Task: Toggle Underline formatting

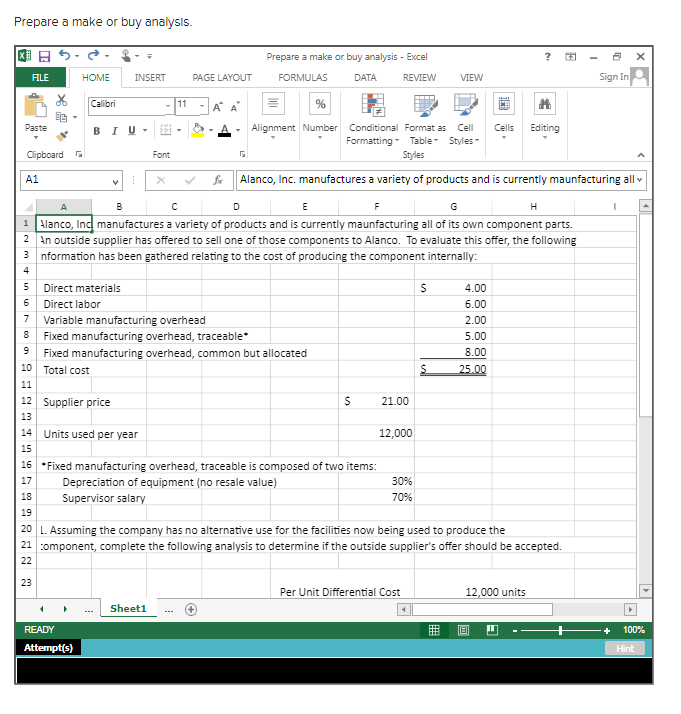Action: click(x=132, y=131)
